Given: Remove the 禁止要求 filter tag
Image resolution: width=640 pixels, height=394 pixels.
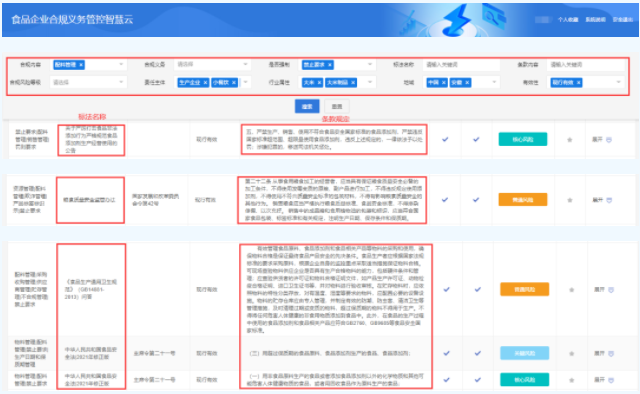Looking at the screenshot, I should [x=330, y=65].
